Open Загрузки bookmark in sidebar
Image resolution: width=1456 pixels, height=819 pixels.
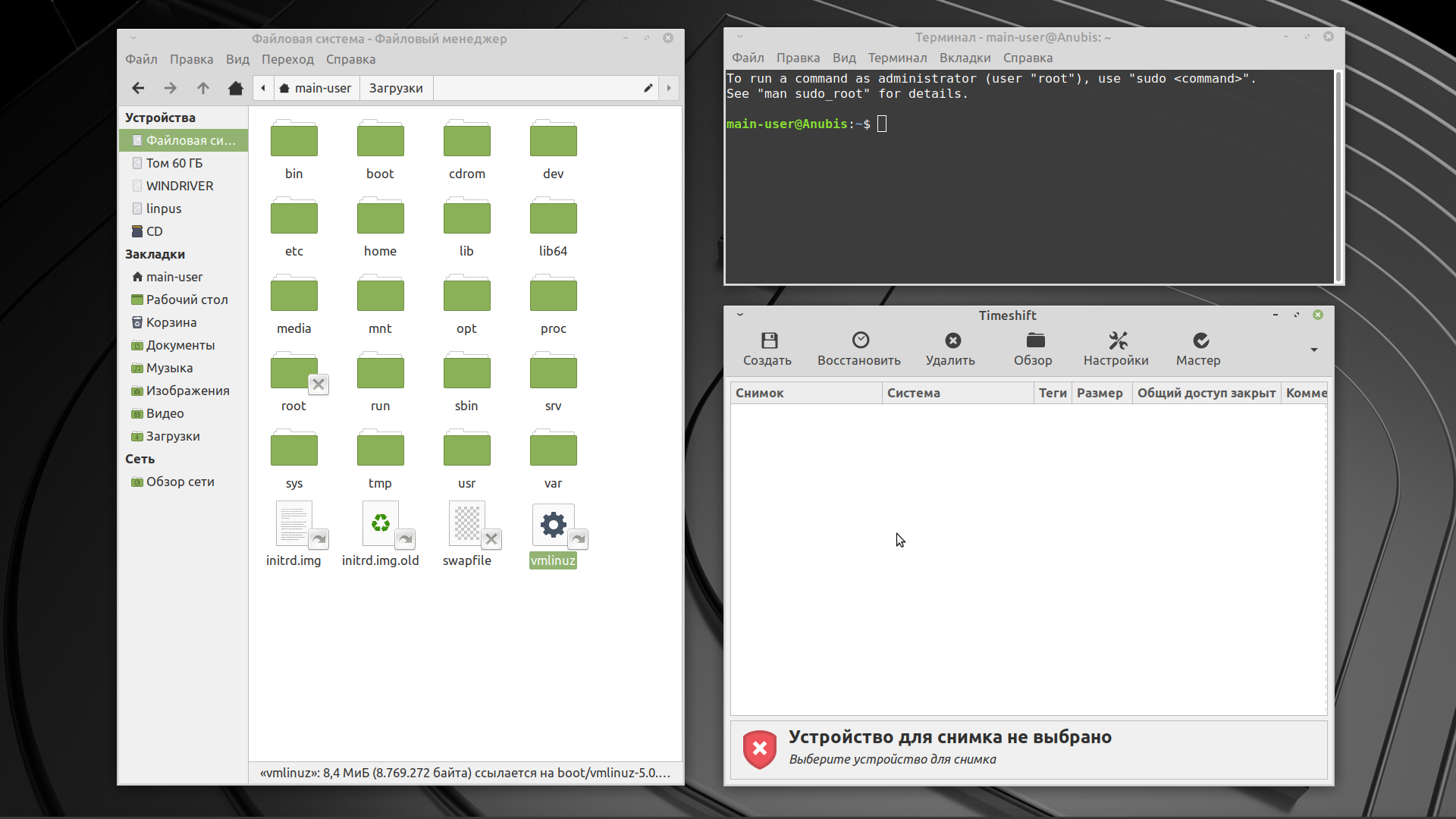tap(184, 436)
